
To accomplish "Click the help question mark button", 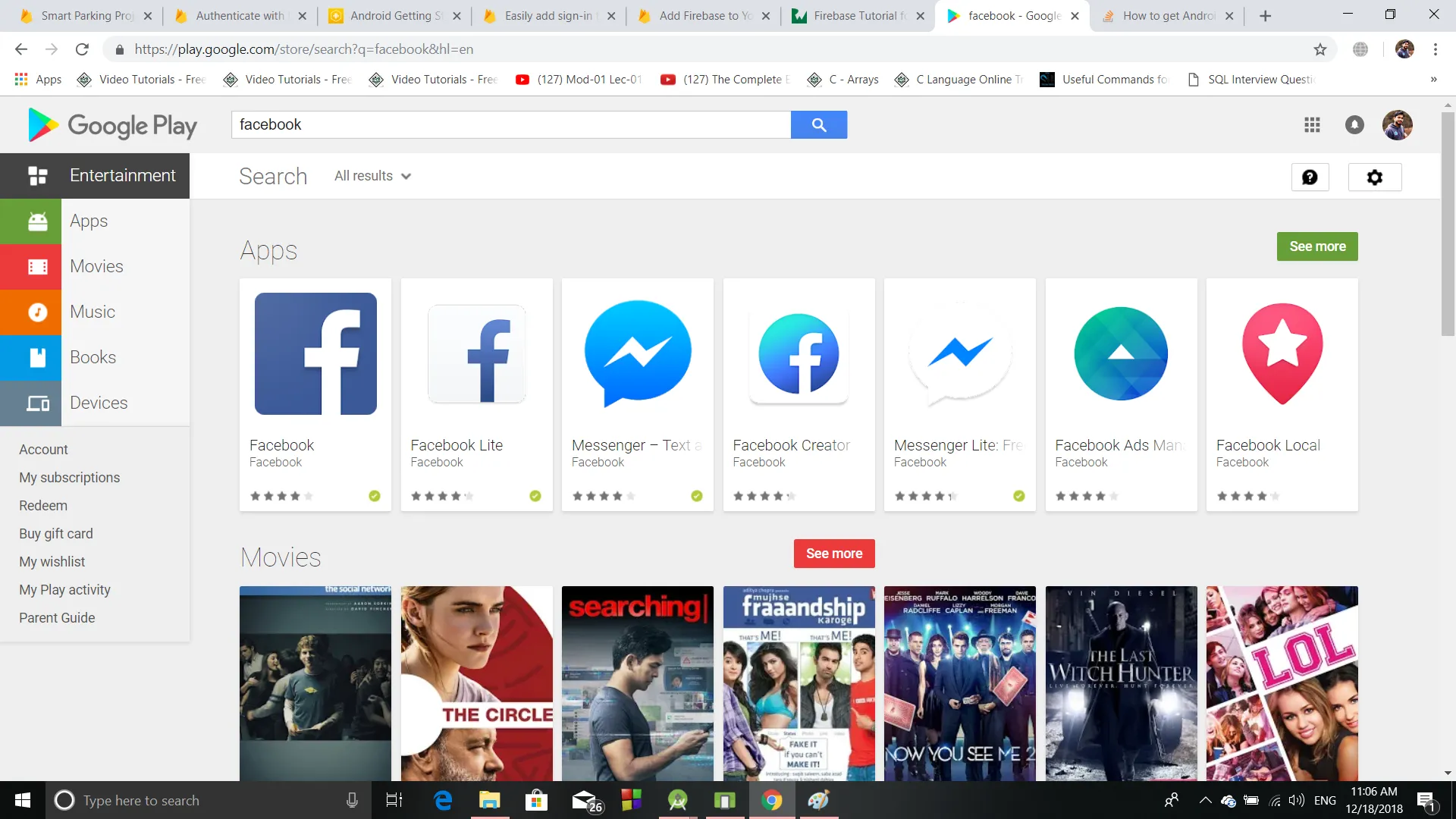I will pos(1310,177).
